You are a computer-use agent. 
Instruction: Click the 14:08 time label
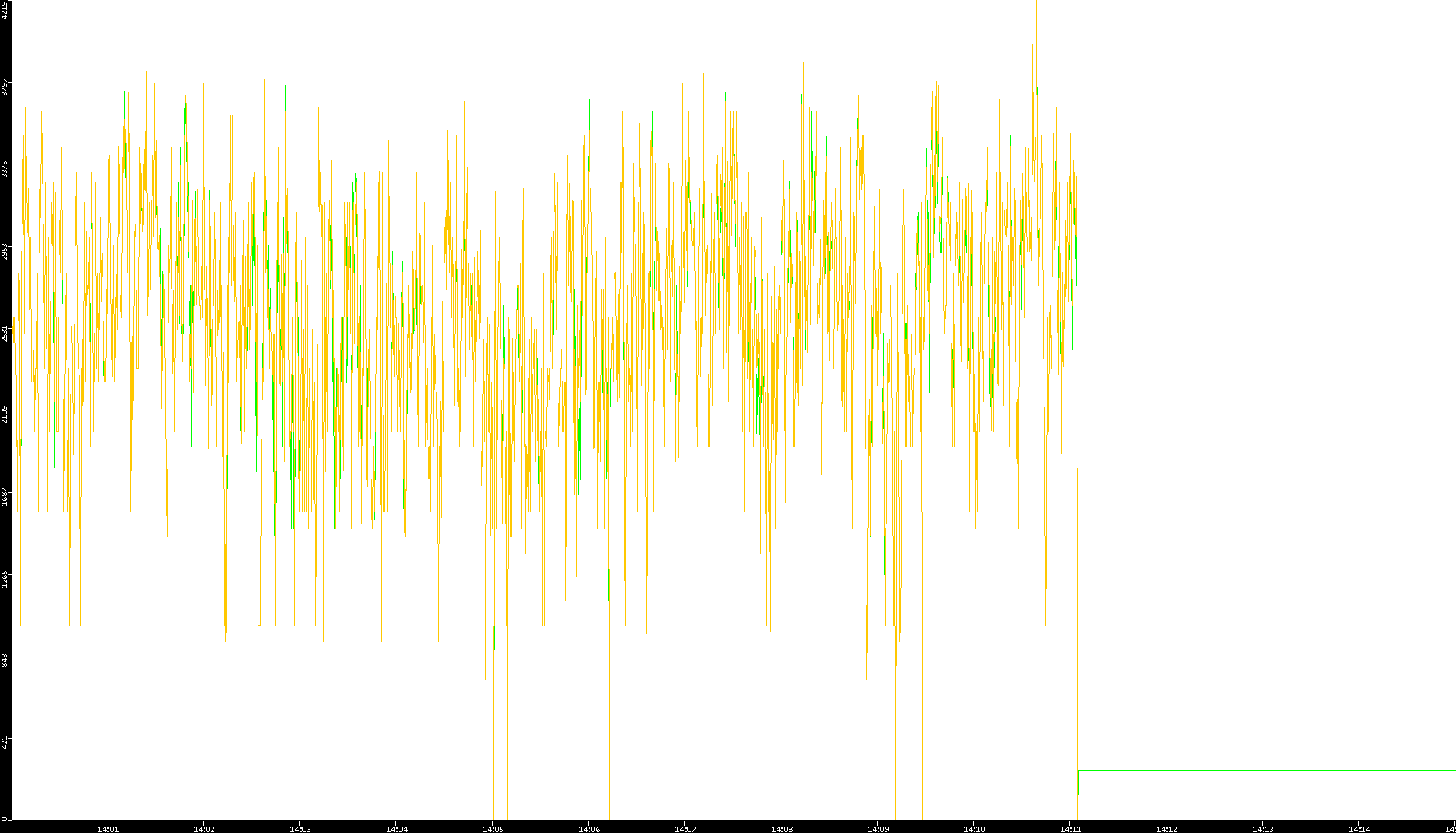point(781,828)
